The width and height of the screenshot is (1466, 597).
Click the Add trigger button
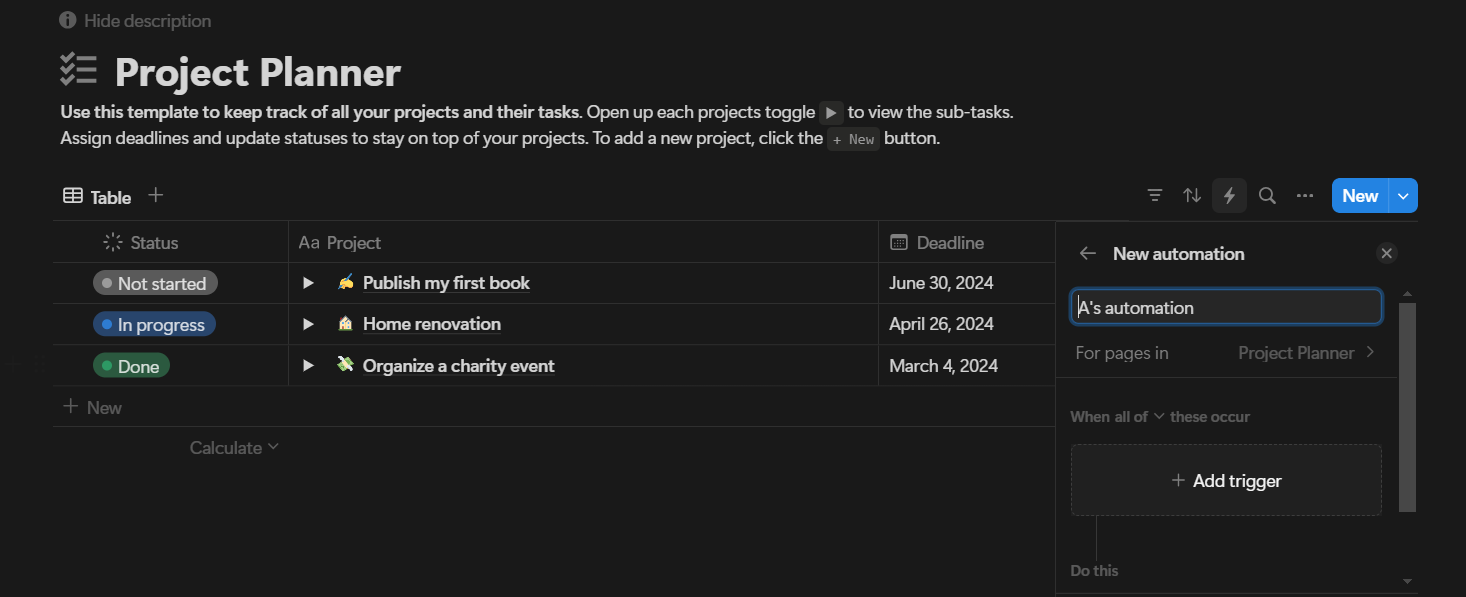(x=1226, y=481)
